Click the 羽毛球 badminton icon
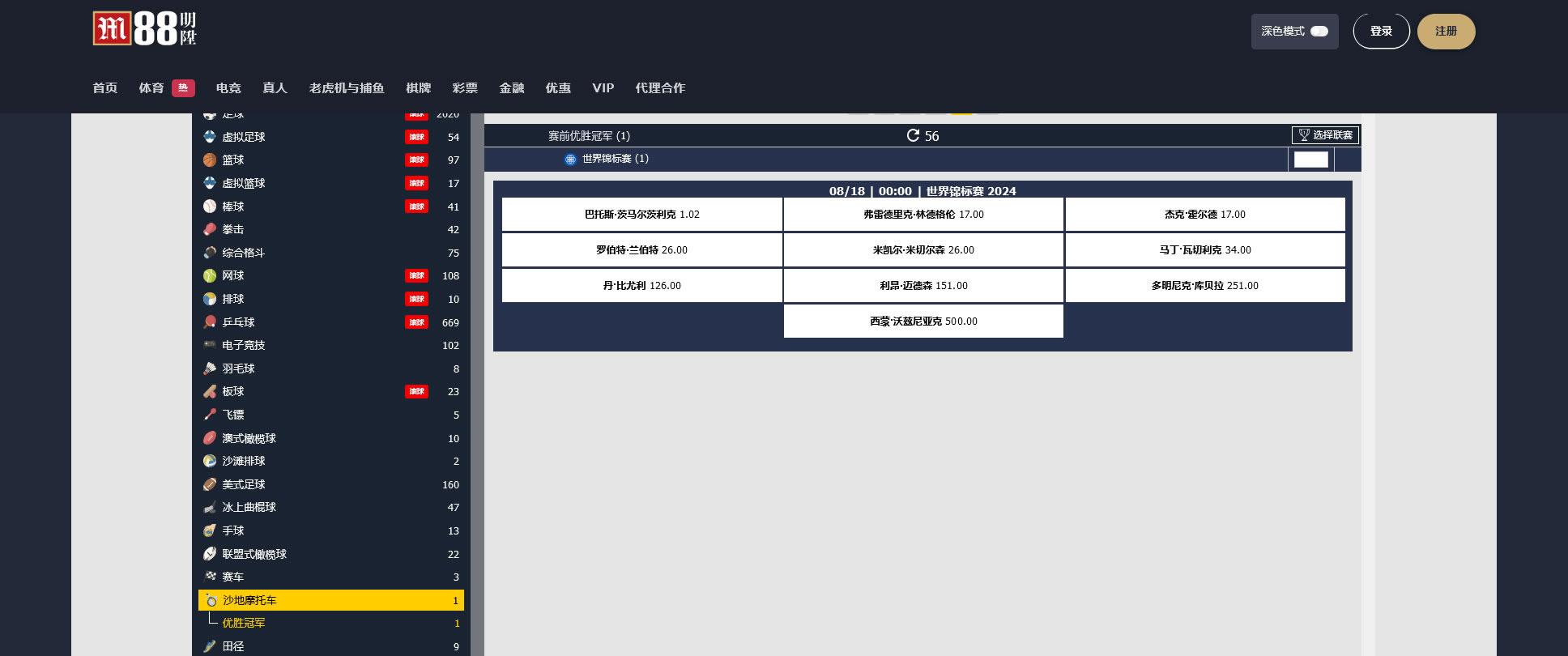This screenshot has height=656, width=1568. pos(210,368)
